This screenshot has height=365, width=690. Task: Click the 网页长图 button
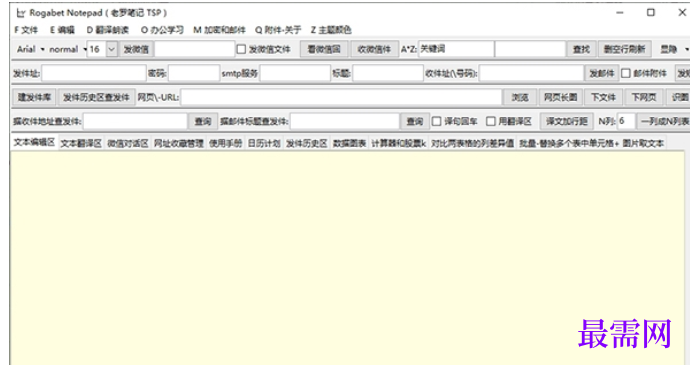(x=560, y=97)
